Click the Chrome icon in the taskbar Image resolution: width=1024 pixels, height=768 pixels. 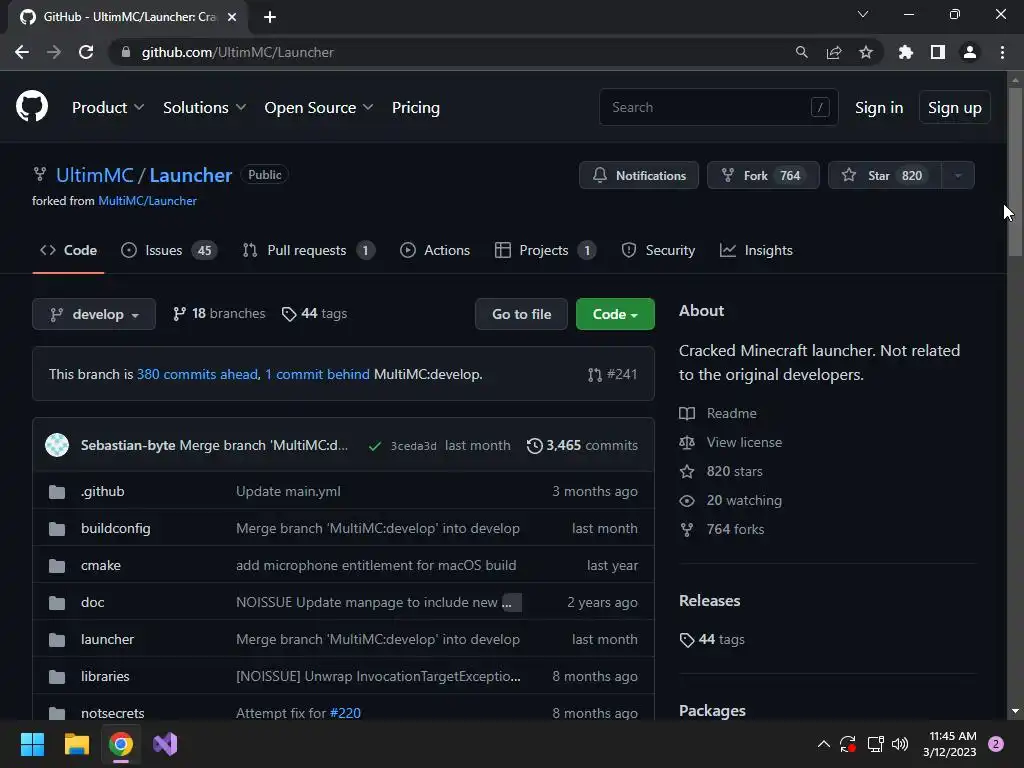[x=121, y=744]
